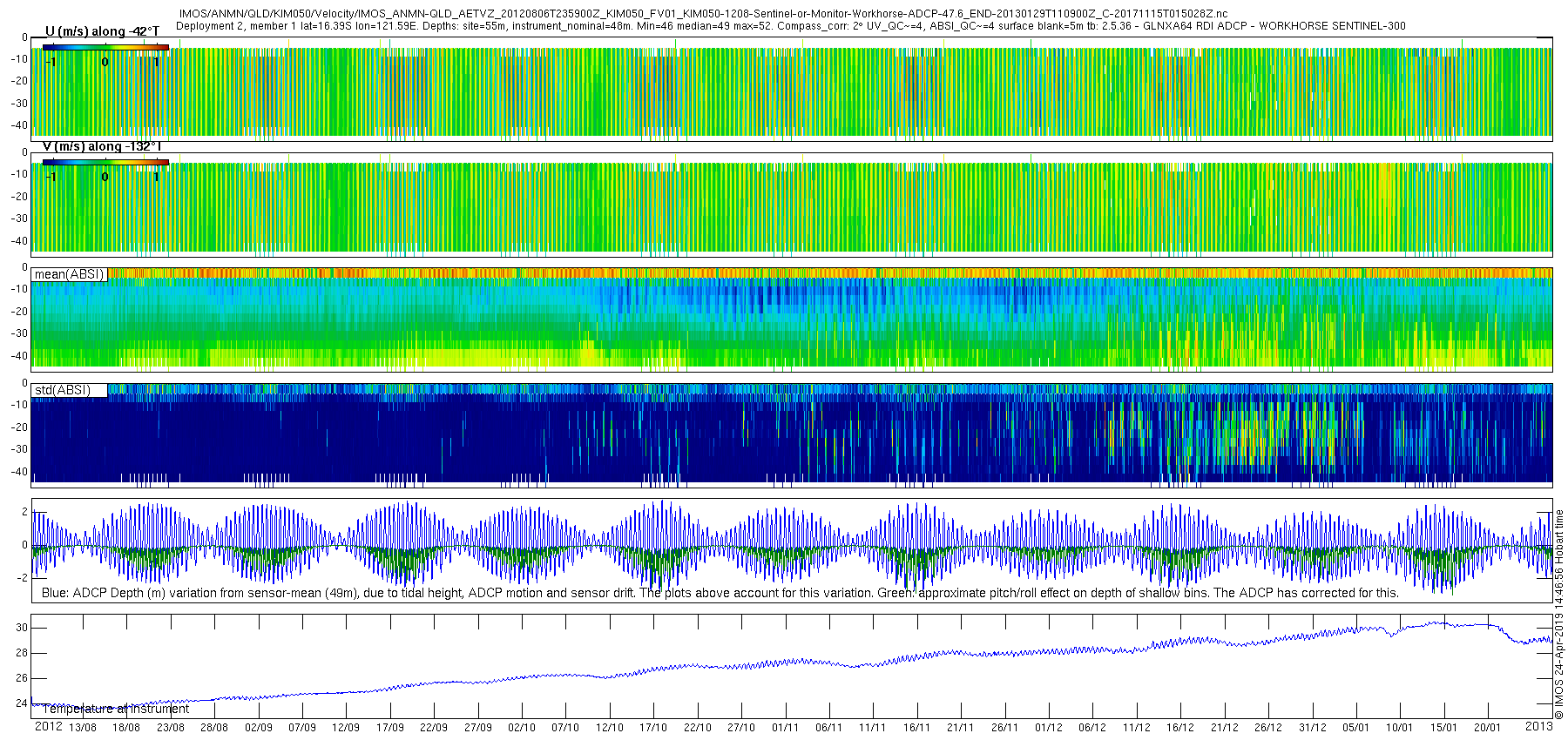
Task: Click the 'Temperature at instrument' label
Action: [x=115, y=709]
